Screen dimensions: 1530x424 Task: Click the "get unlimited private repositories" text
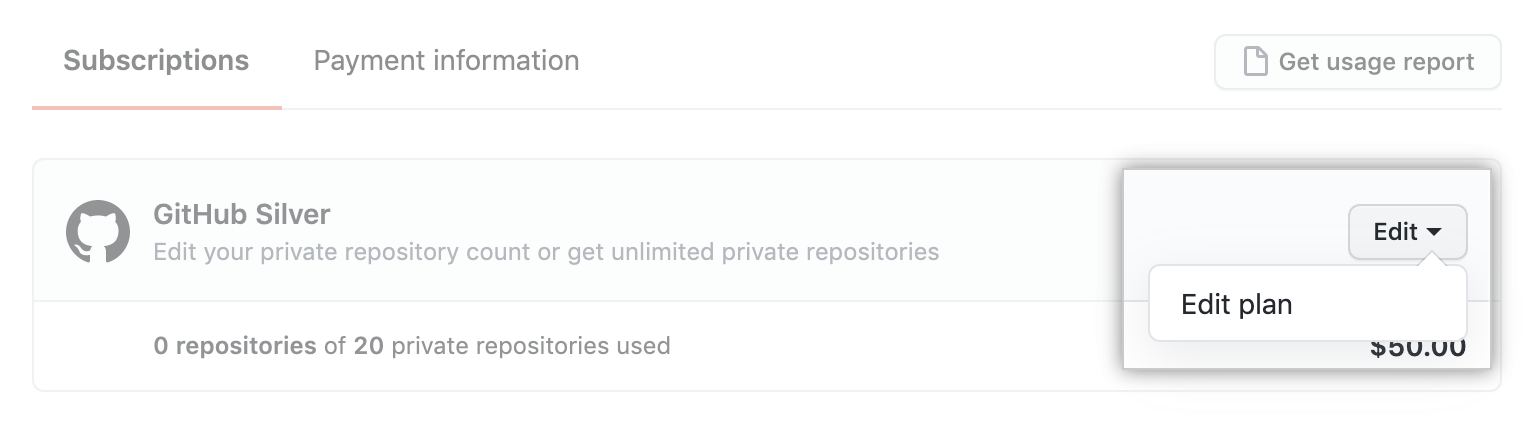click(x=753, y=251)
